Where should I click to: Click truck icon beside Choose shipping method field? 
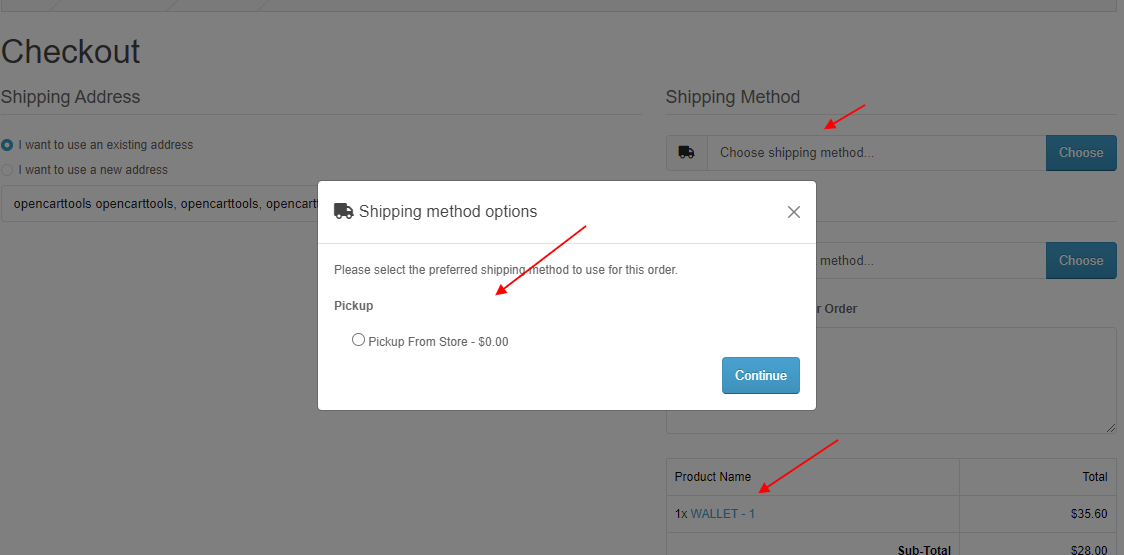pos(687,153)
